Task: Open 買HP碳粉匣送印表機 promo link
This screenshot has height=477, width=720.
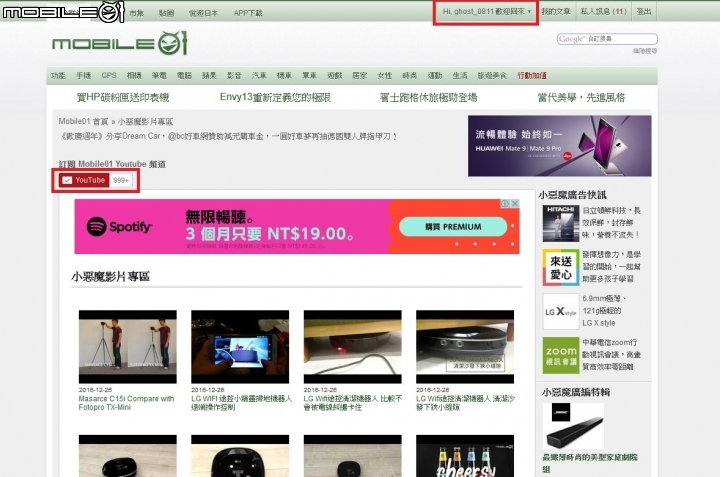Action: [123, 97]
